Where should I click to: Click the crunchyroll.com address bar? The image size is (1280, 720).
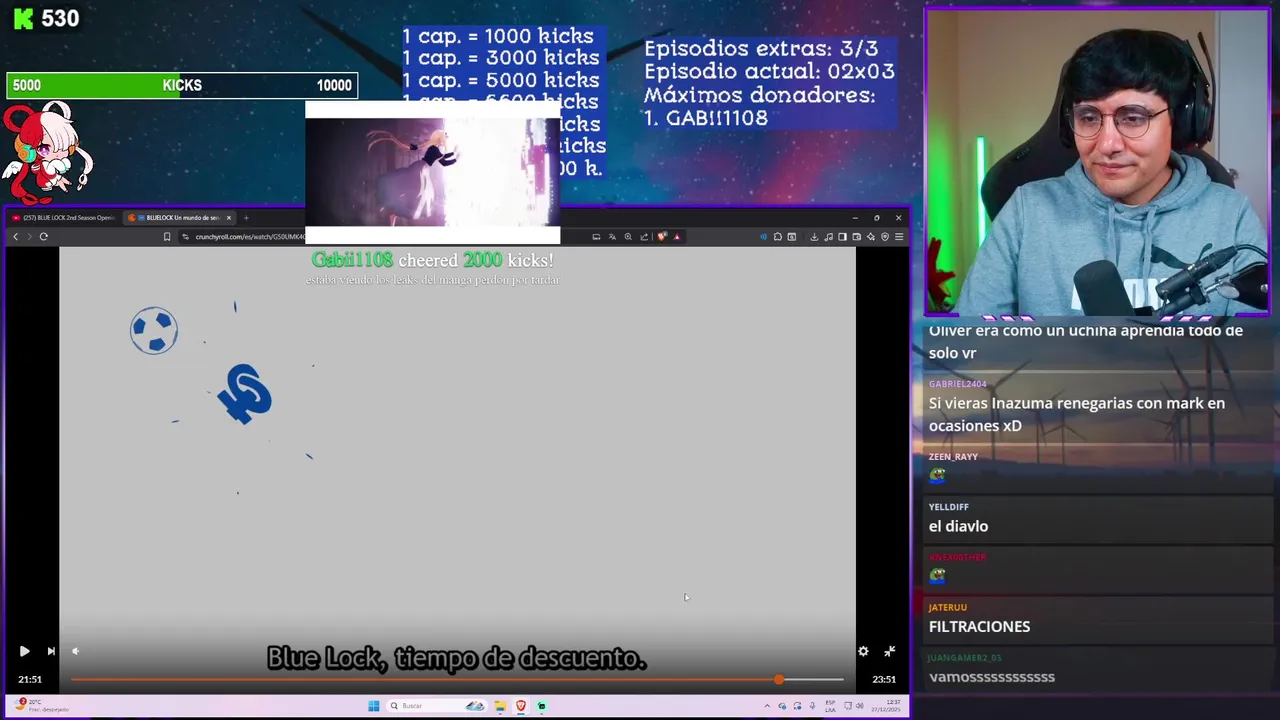click(250, 236)
